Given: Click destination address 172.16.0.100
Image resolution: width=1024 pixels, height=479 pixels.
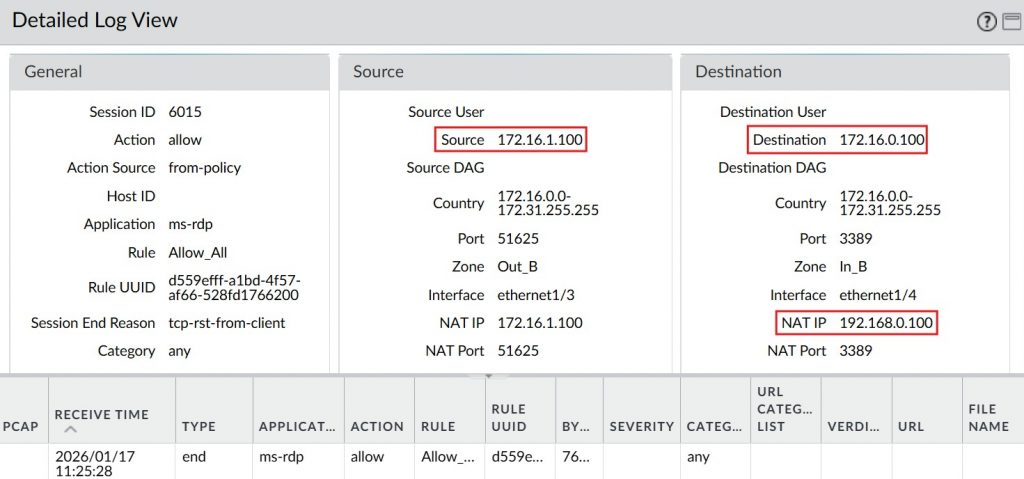Looking at the screenshot, I should point(882,140).
